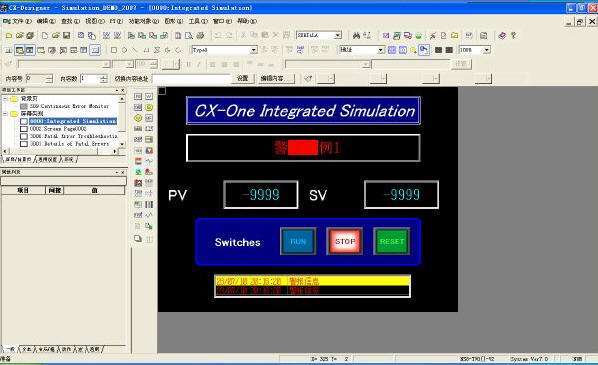Click the yellow smiley object icon
Viewport: 598px width, 365px height.
coord(149,107)
